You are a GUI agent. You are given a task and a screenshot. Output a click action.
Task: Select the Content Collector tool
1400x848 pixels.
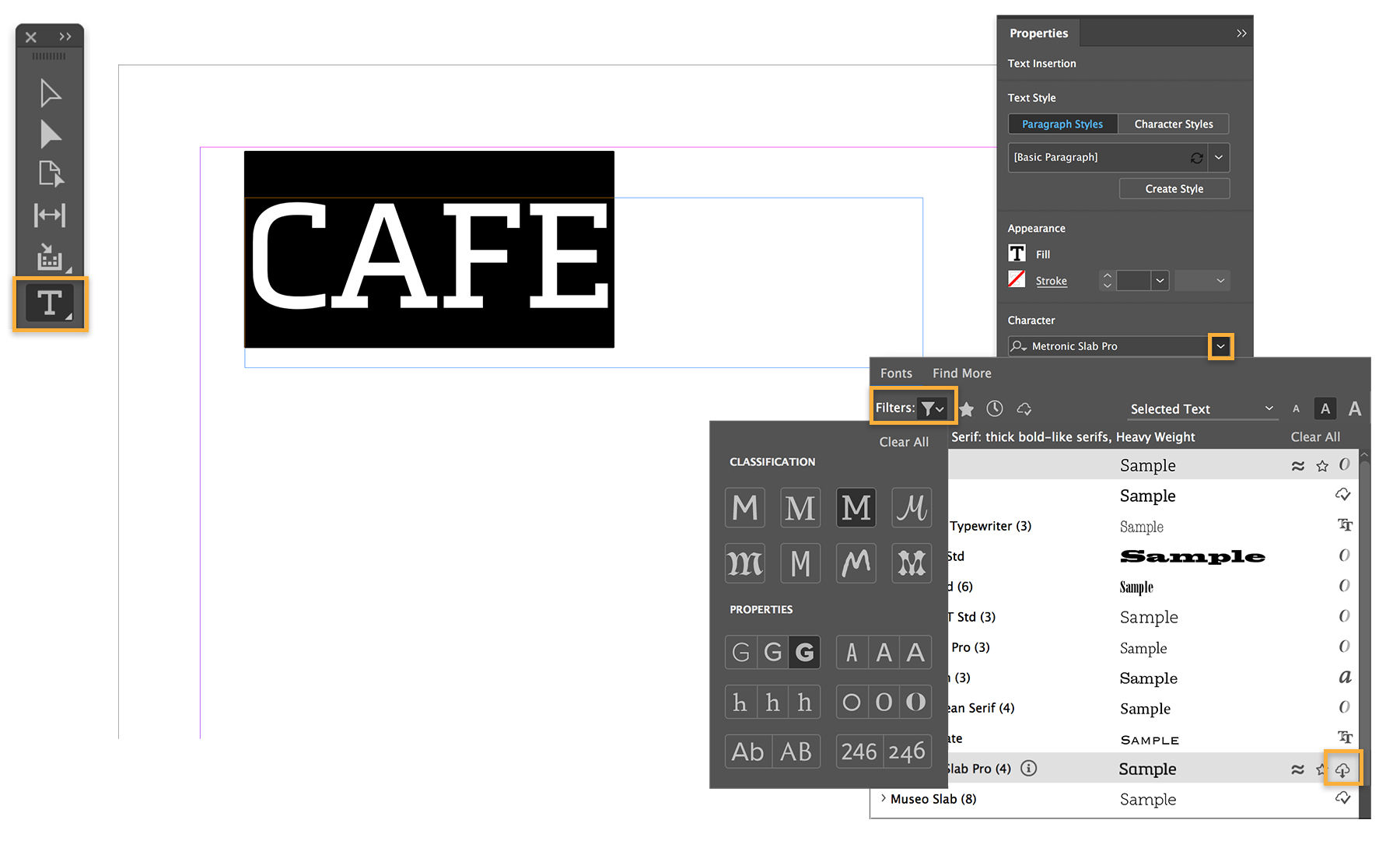click(49, 258)
